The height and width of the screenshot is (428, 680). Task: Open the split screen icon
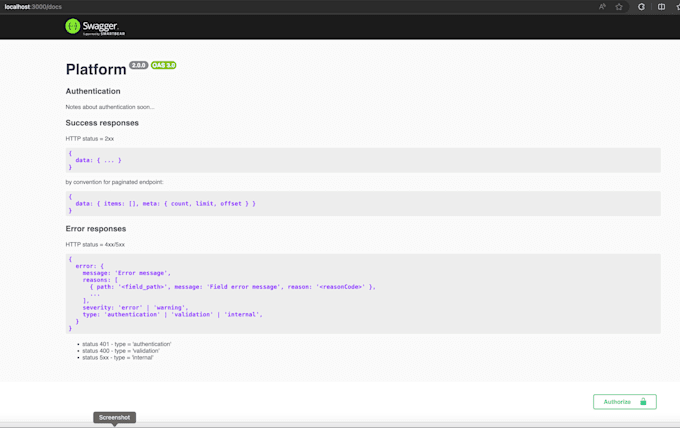click(x=661, y=7)
